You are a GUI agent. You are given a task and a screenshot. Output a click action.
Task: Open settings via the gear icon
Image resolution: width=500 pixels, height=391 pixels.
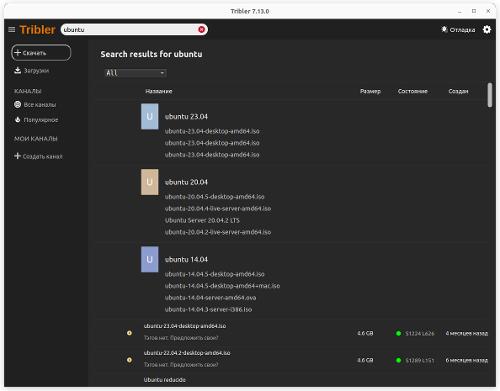click(x=487, y=30)
